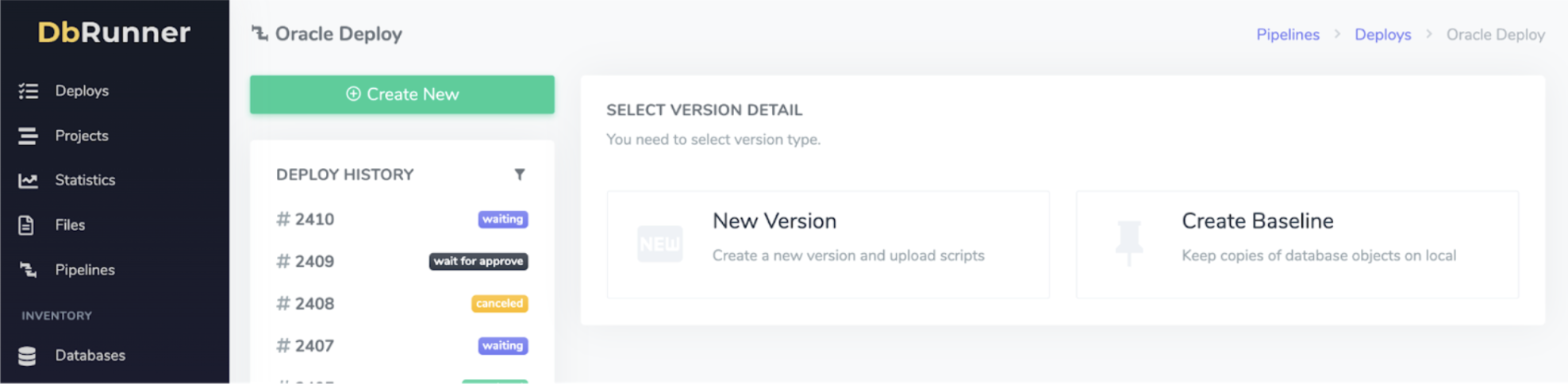Click the Files document icon

[26, 225]
